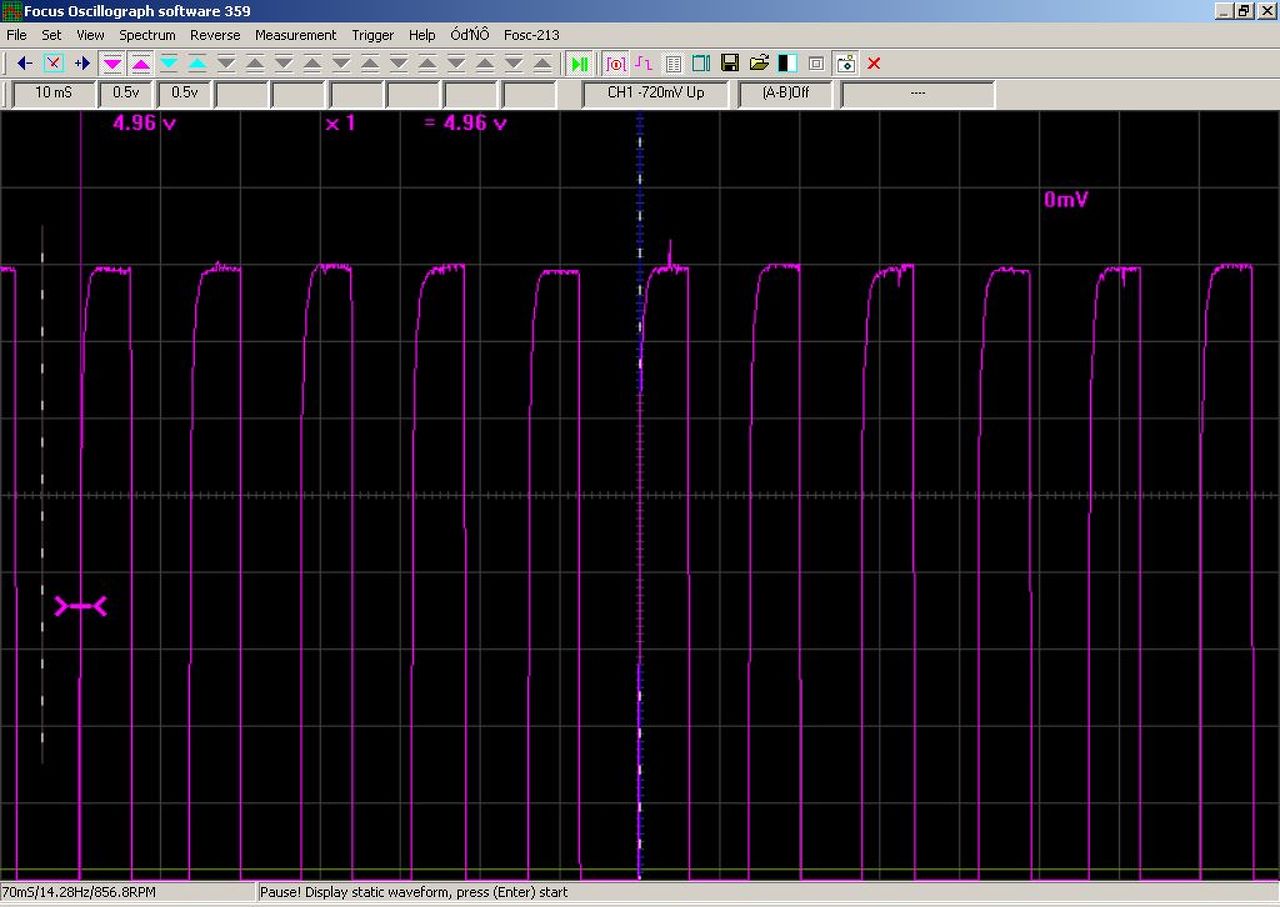Toggle the green play/pause acquisition button
The height and width of the screenshot is (907, 1280).
click(579, 64)
